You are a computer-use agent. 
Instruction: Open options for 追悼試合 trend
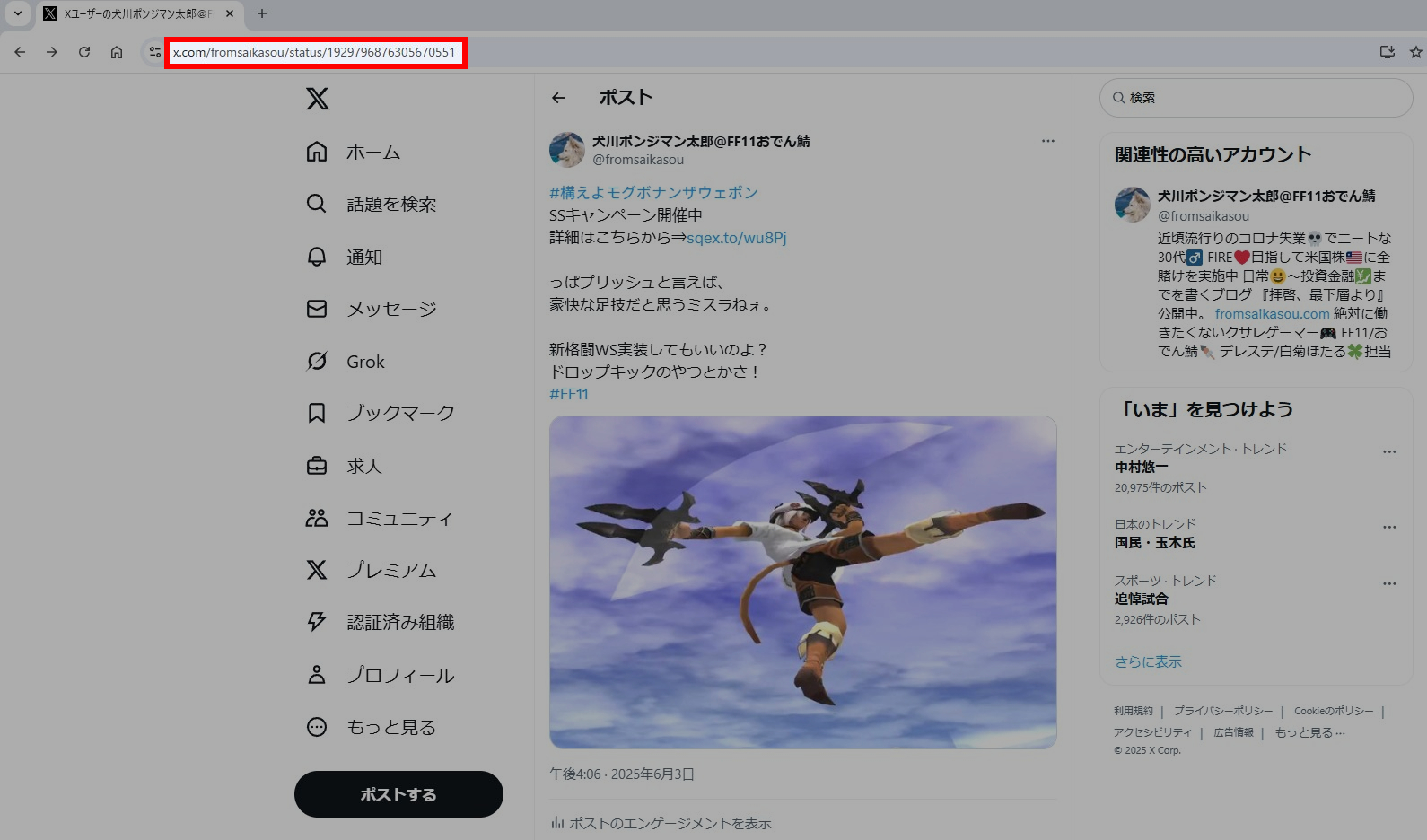(1389, 583)
